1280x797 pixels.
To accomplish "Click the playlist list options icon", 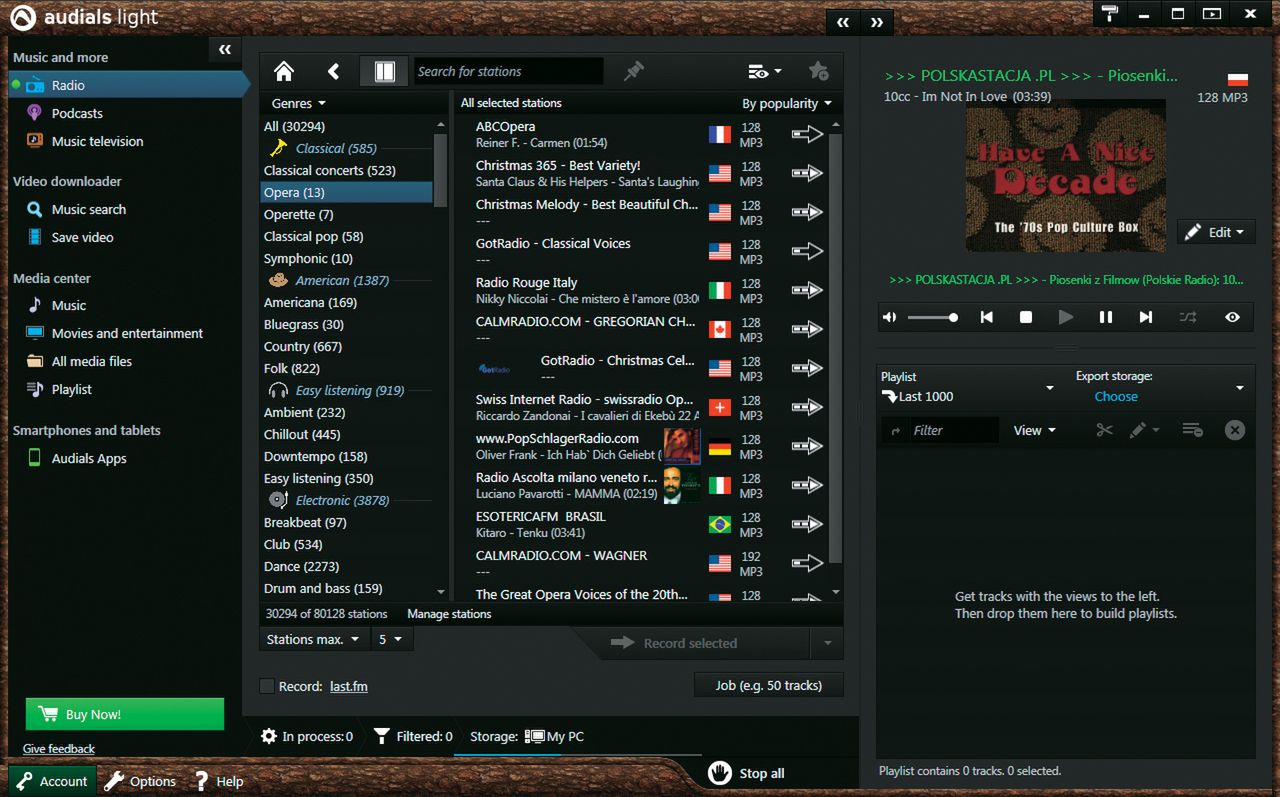I will click(1192, 430).
